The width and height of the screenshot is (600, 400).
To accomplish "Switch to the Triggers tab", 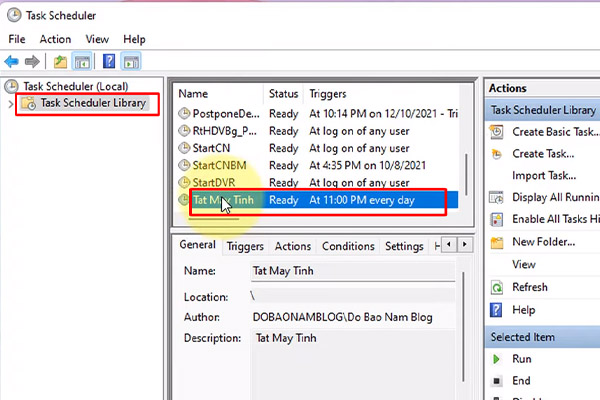I will point(245,246).
